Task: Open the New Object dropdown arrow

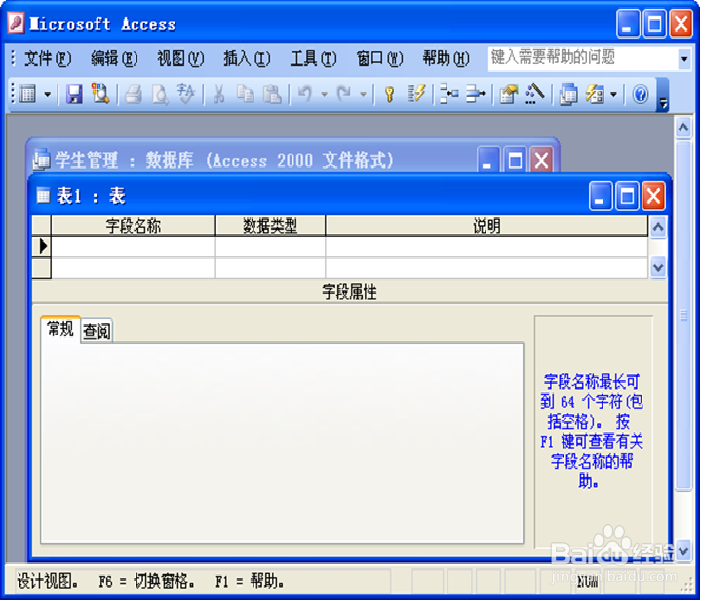Action: 614,95
